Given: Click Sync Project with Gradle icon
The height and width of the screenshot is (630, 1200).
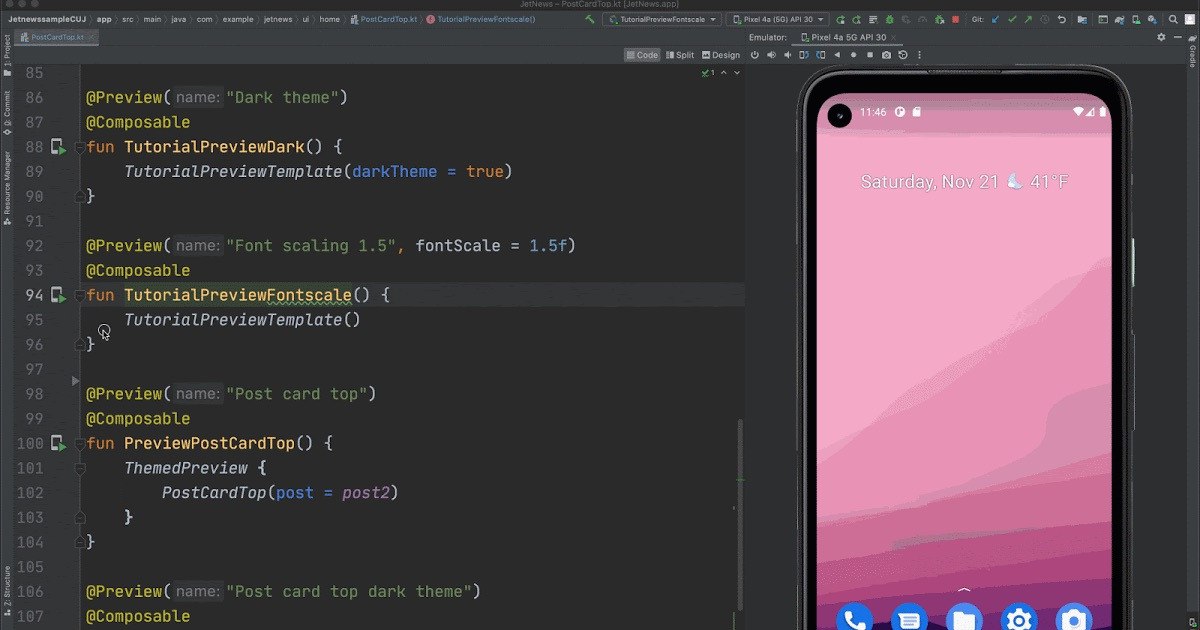Looking at the screenshot, I should [x=1120, y=19].
